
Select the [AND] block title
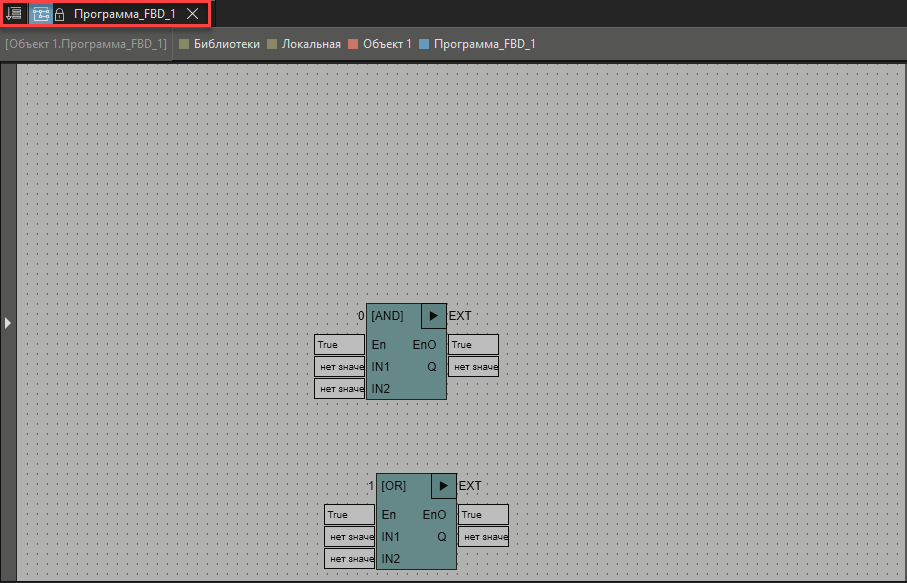click(x=388, y=315)
